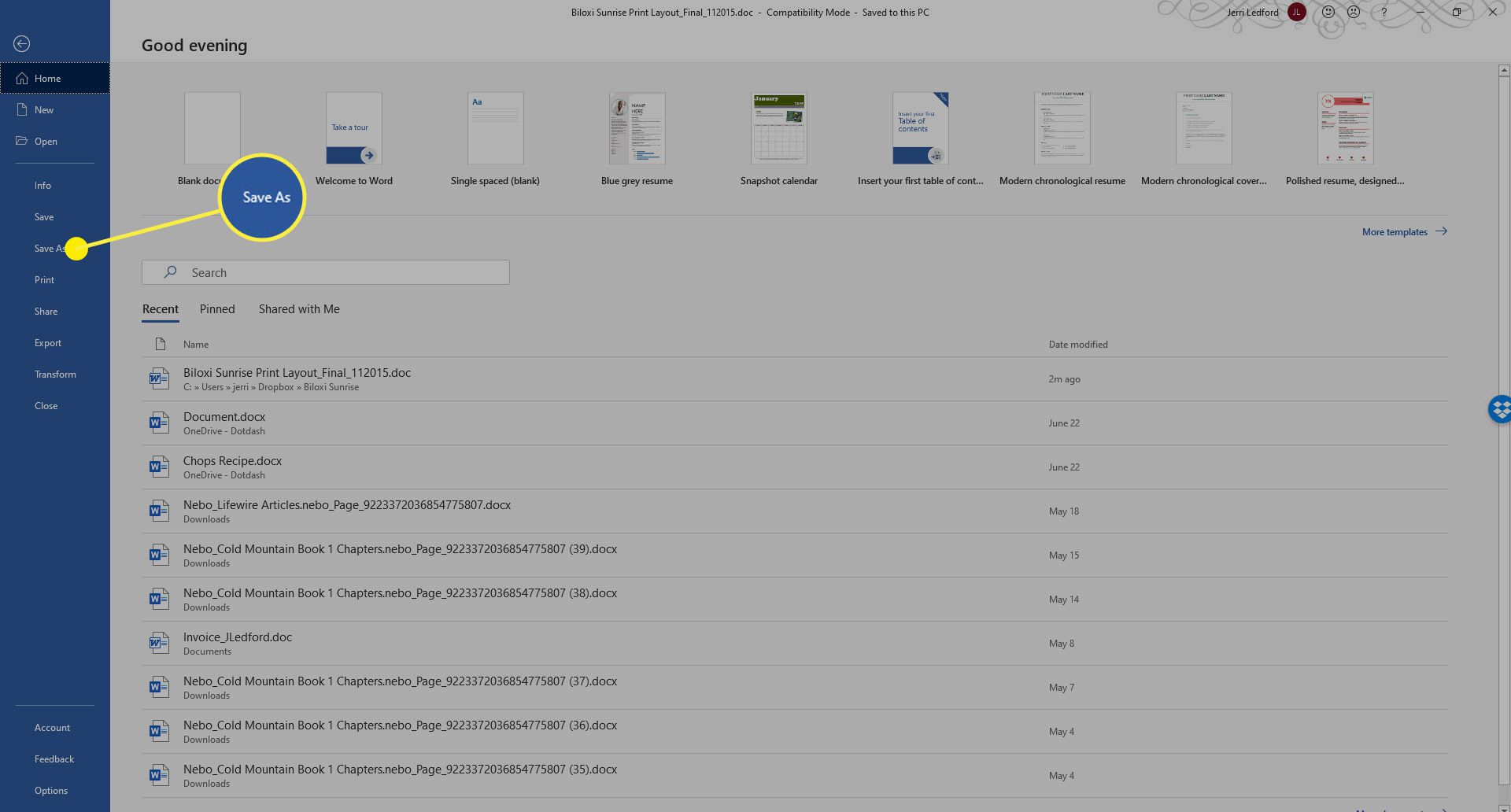Send a frown feedback icon
The width and height of the screenshot is (1511, 812).
click(x=1354, y=12)
